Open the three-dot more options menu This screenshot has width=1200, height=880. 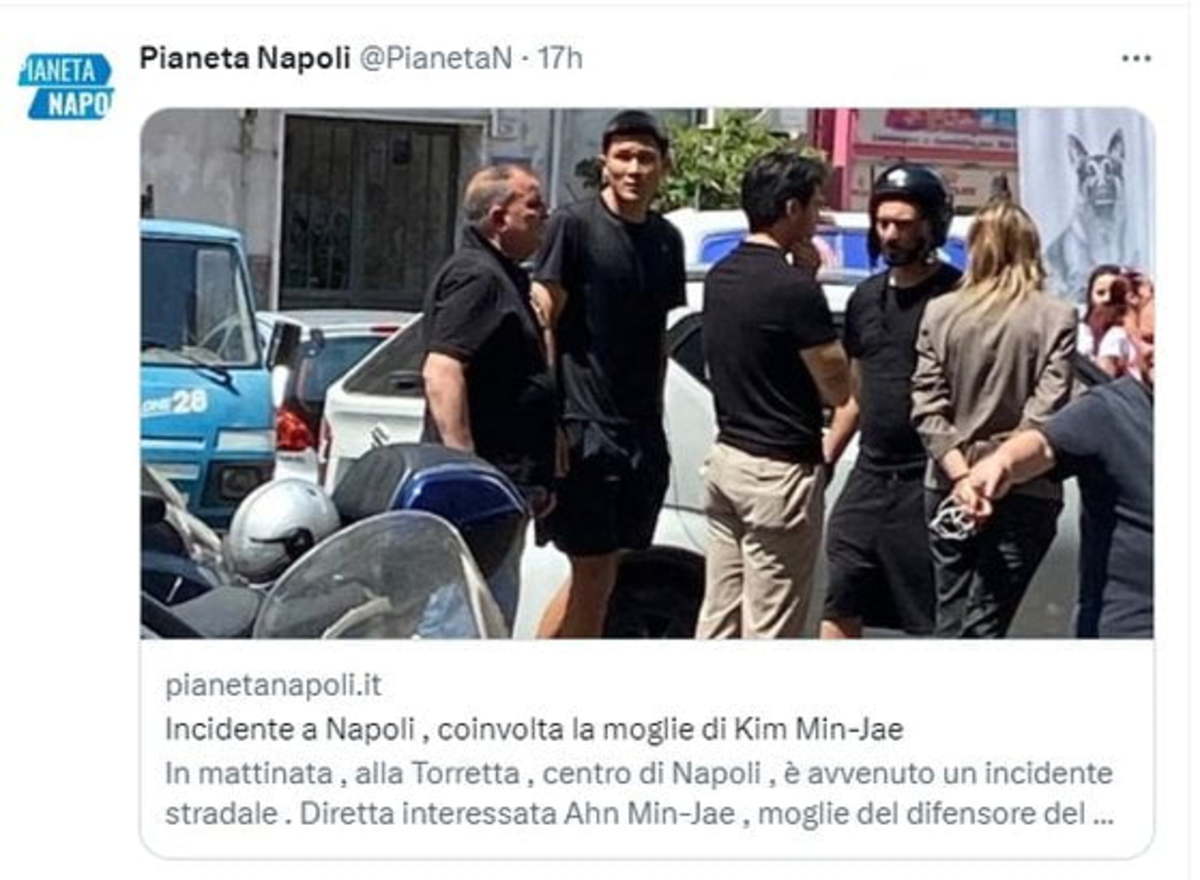(1136, 58)
